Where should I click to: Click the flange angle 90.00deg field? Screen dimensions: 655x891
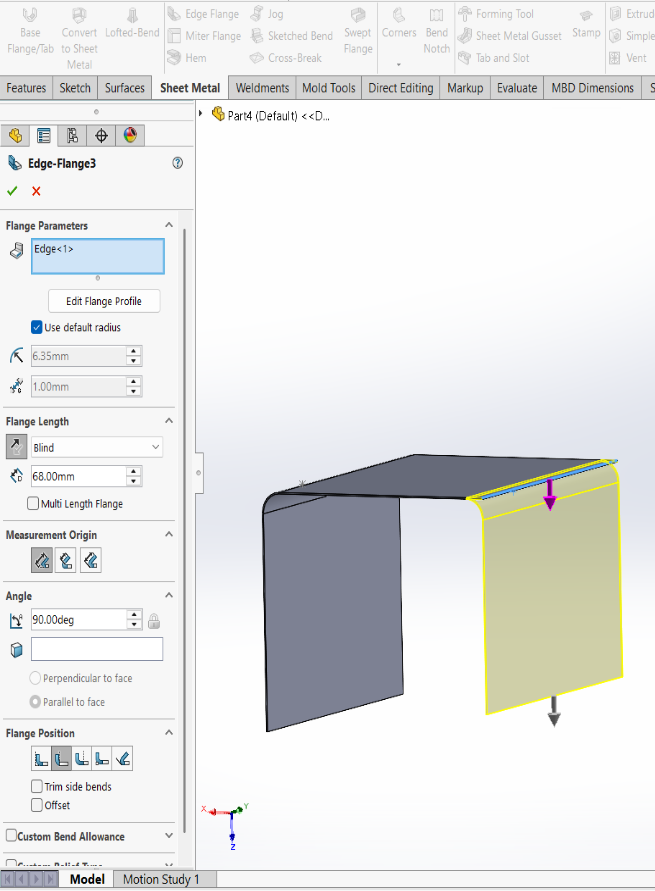78,619
